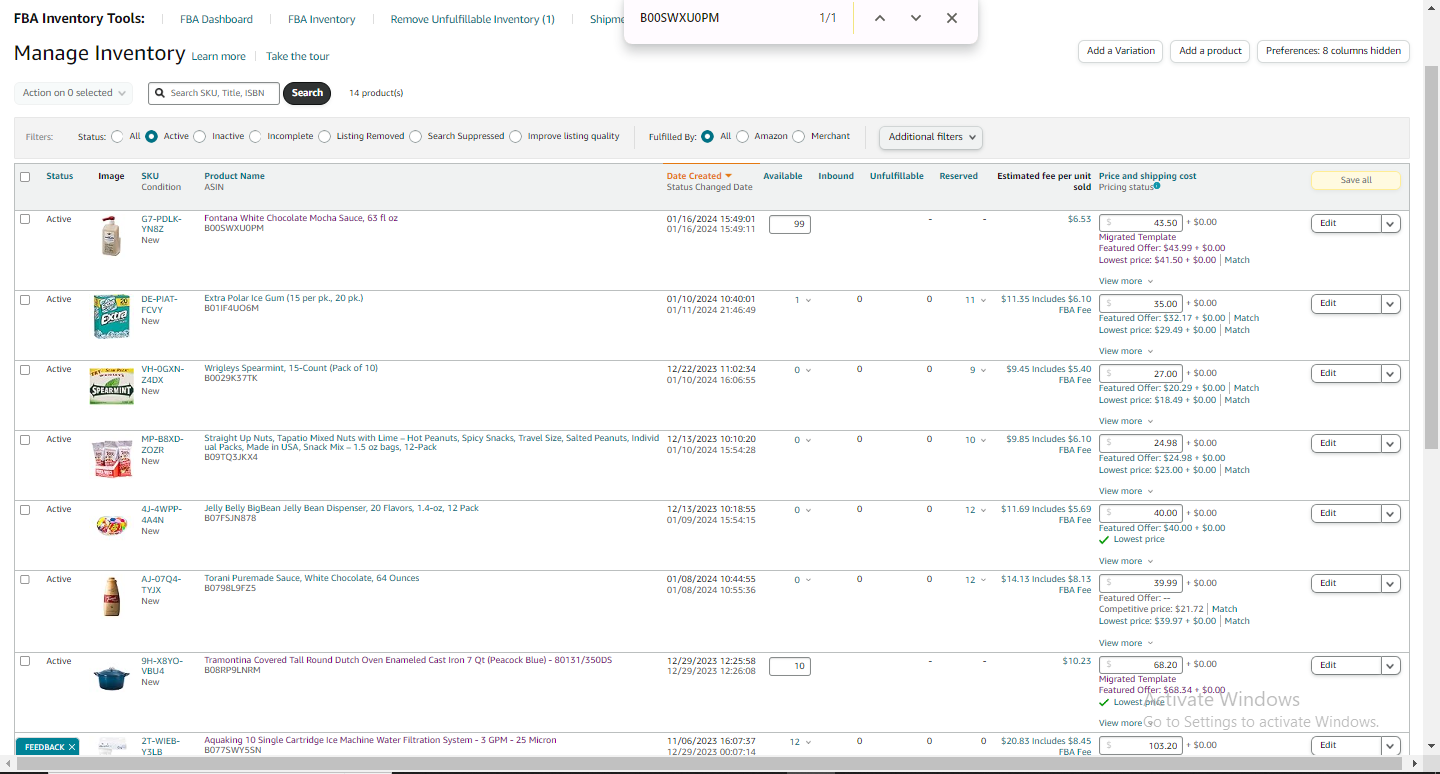Screen dimensions: 1440x774
Task: Click the Price and shipping cost header
Action: [1147, 176]
